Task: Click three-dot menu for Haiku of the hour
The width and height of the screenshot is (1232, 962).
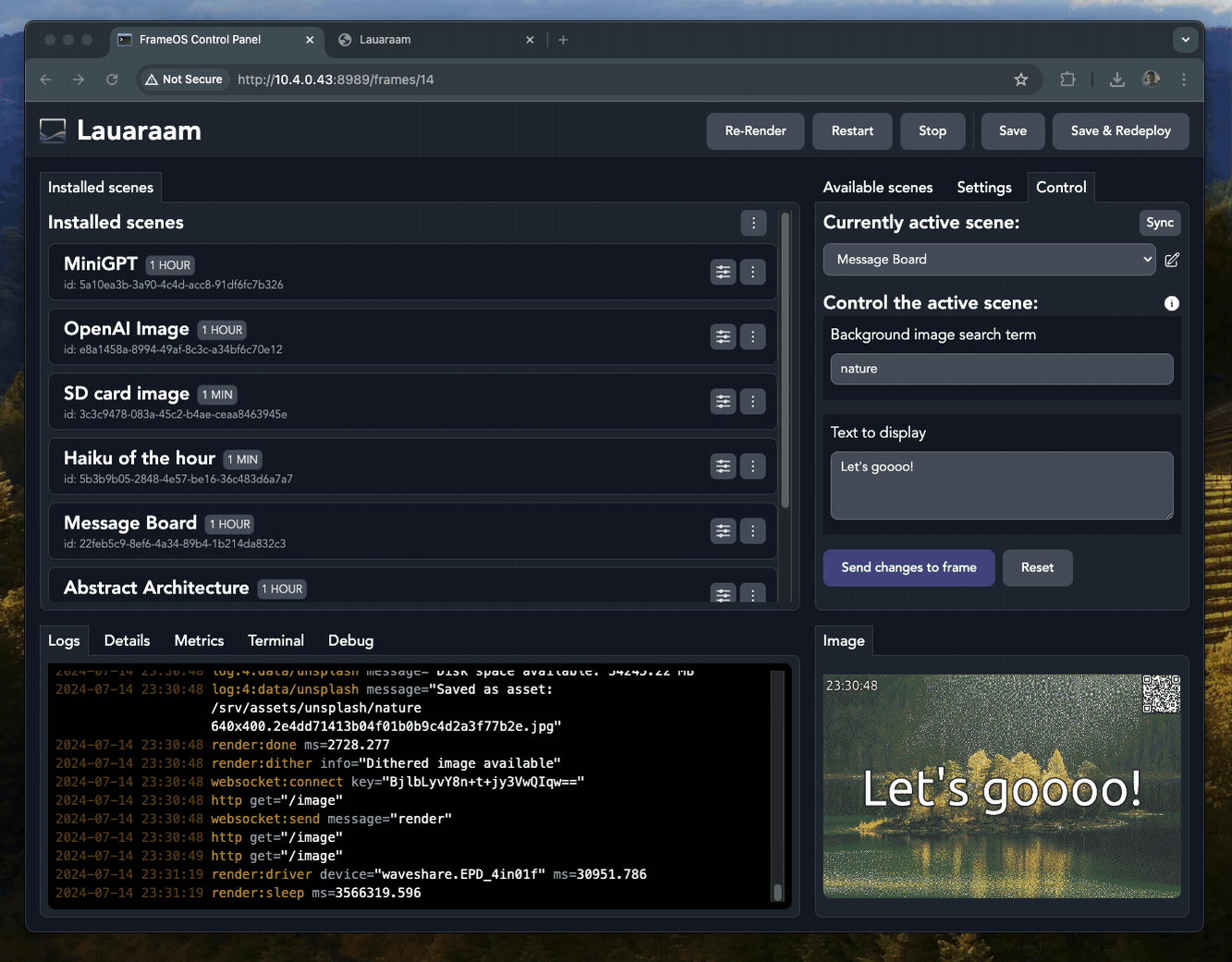Action: tap(752, 466)
